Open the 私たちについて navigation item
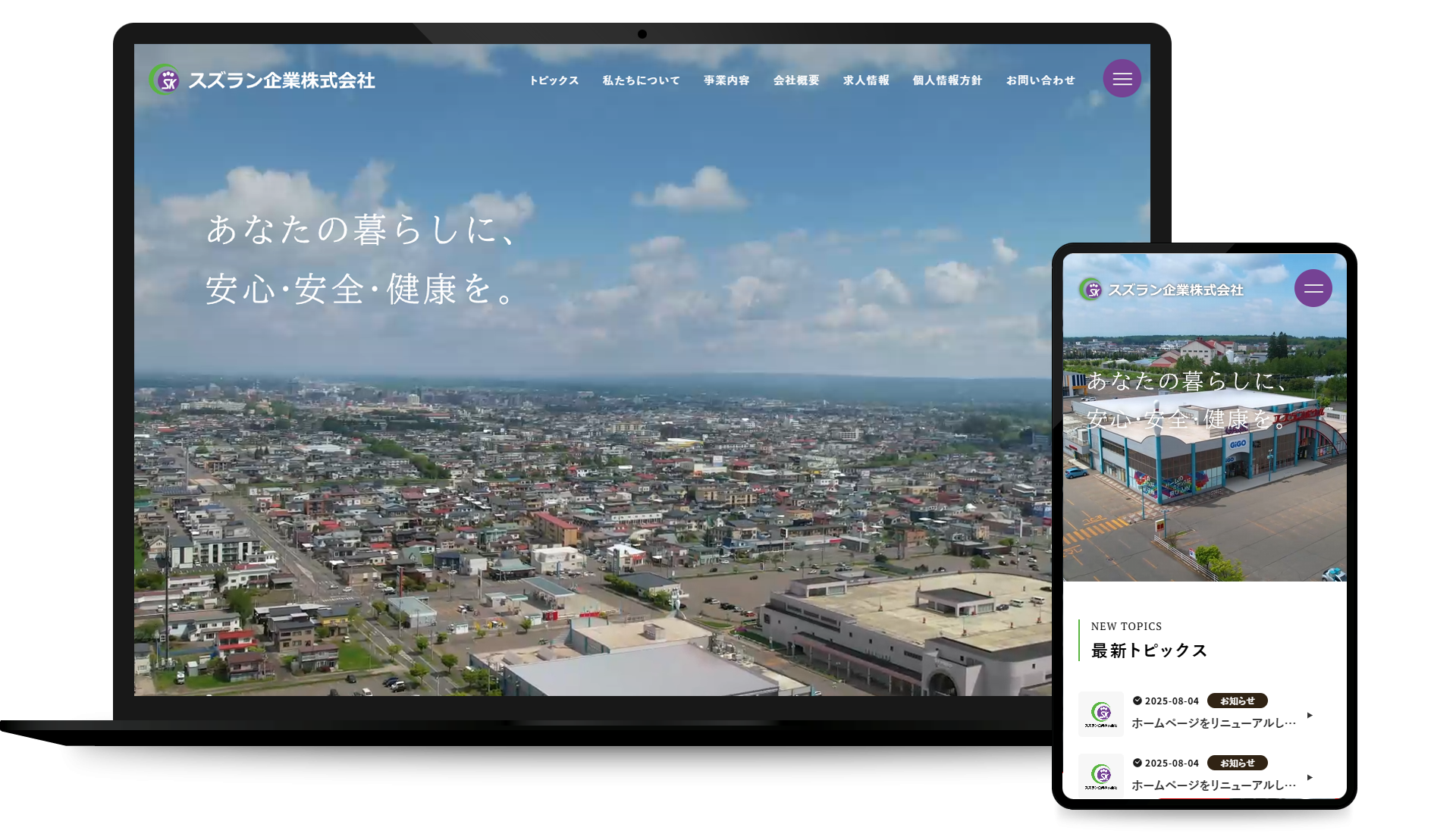Image resolution: width=1456 pixels, height=834 pixels. [x=641, y=80]
